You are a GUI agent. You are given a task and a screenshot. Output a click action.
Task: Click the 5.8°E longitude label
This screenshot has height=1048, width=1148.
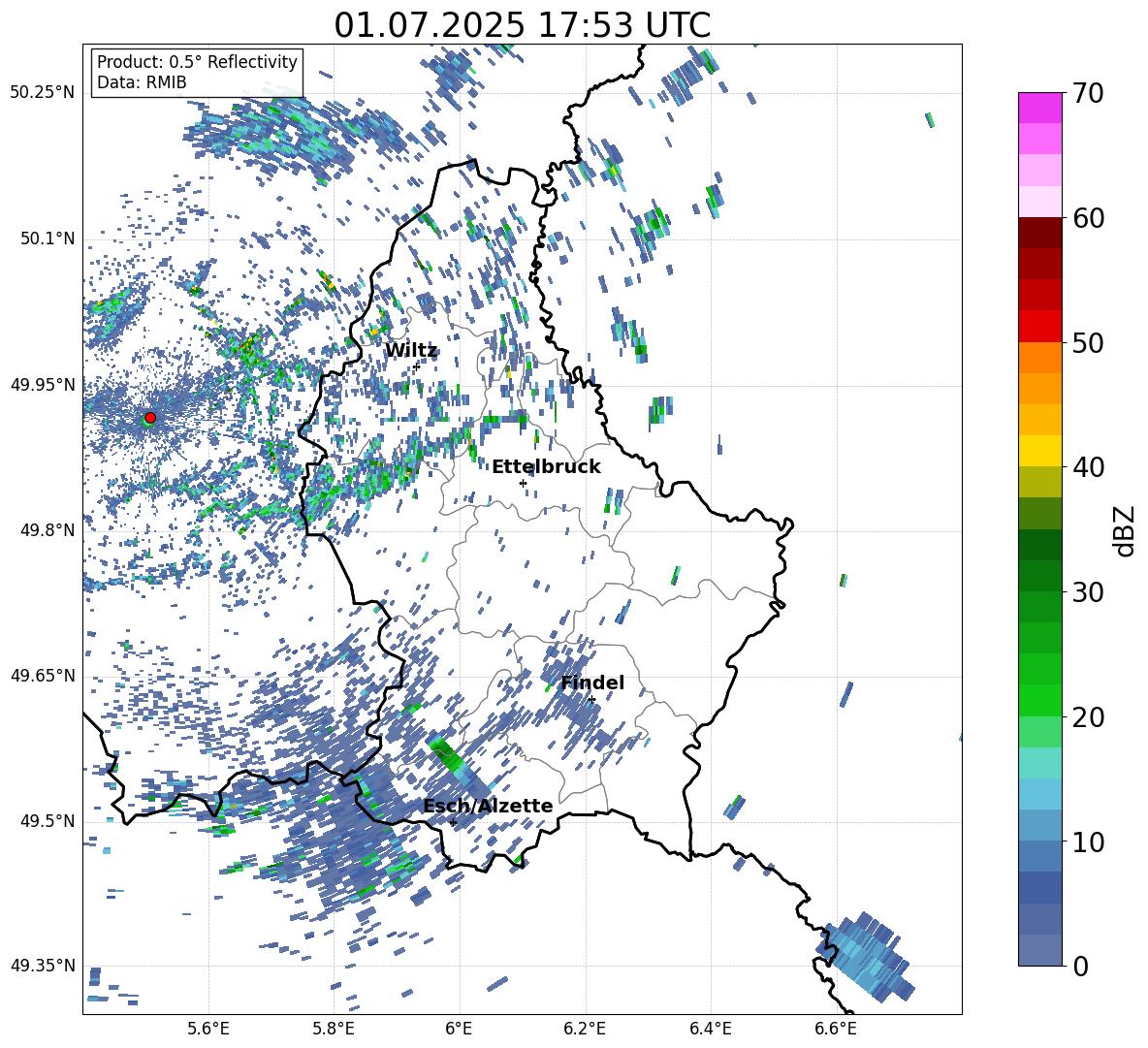coord(334,1029)
